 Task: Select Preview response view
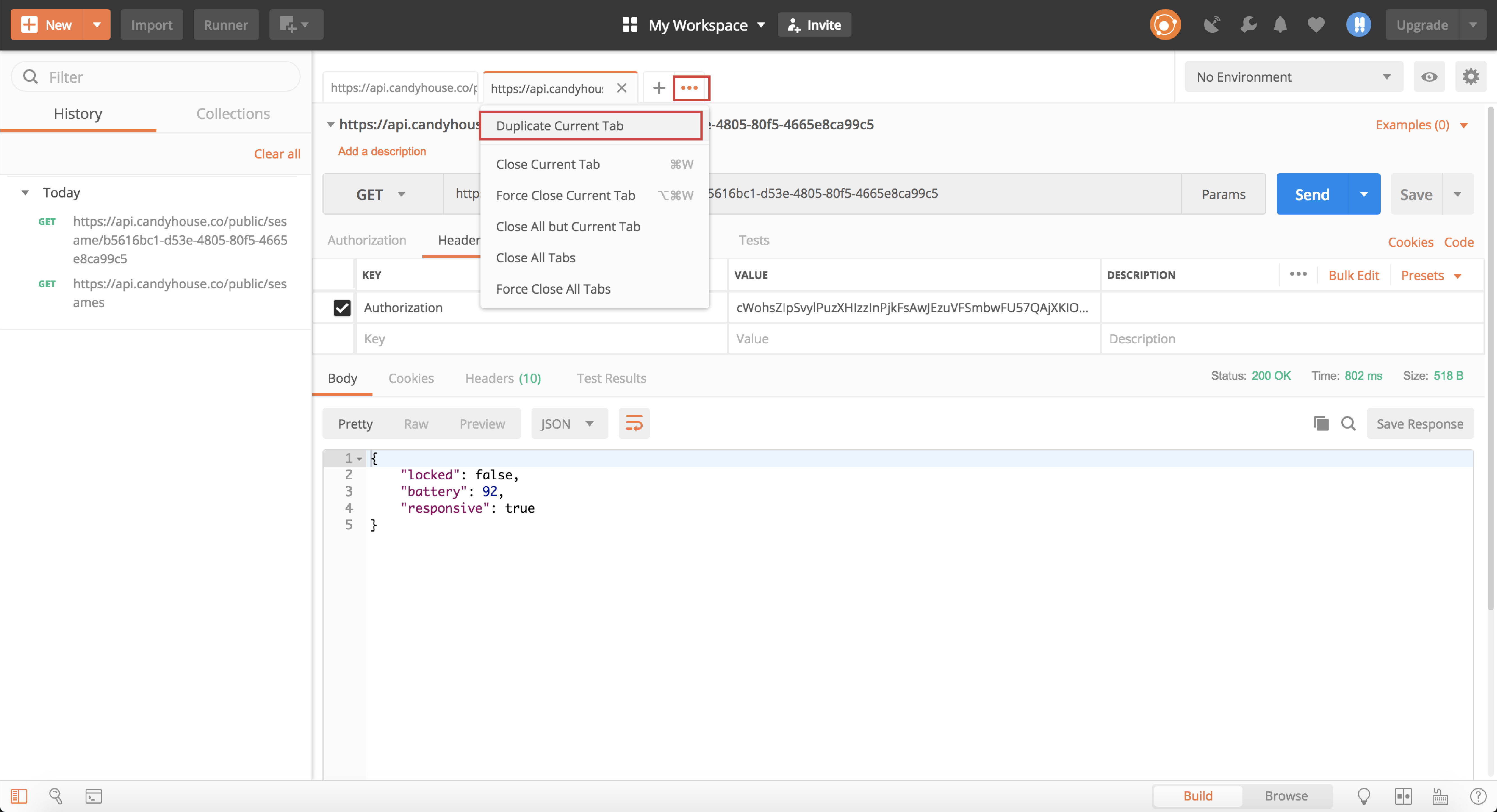coord(482,424)
